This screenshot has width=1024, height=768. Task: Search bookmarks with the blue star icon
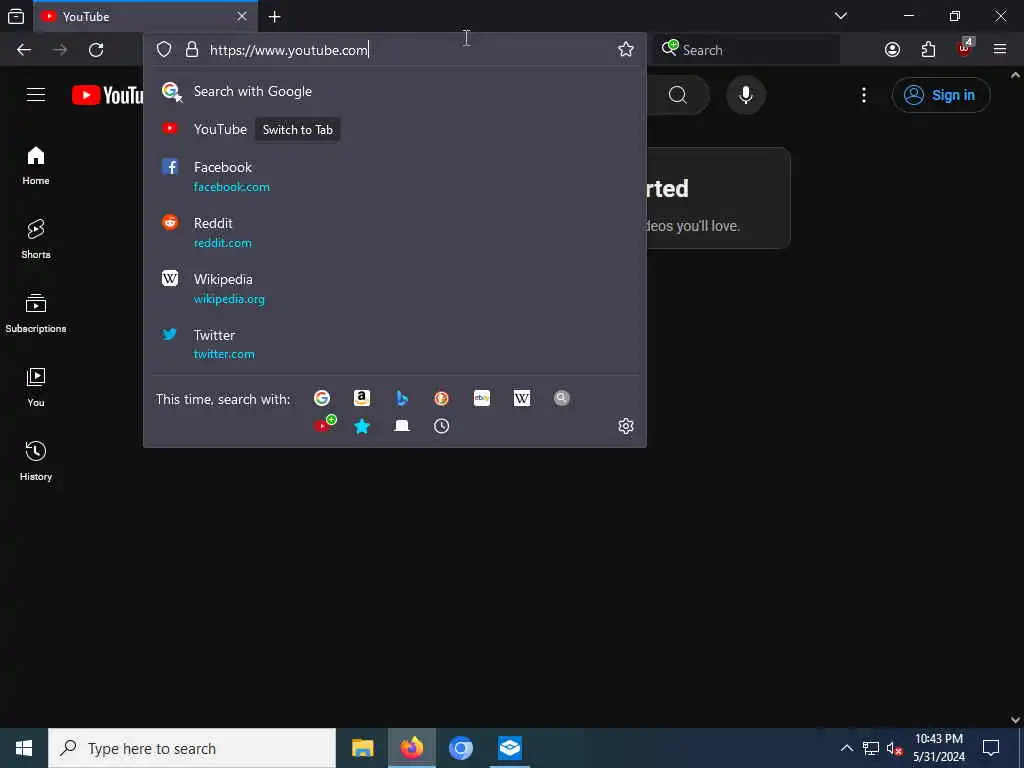pyautogui.click(x=362, y=426)
